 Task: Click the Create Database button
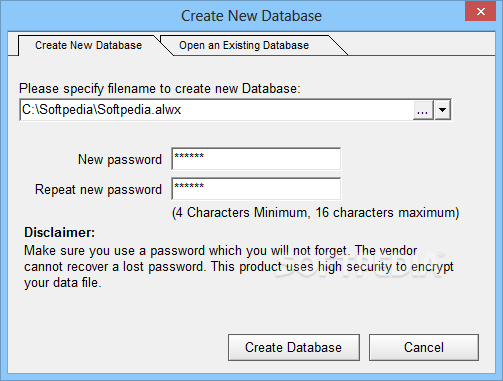click(294, 347)
